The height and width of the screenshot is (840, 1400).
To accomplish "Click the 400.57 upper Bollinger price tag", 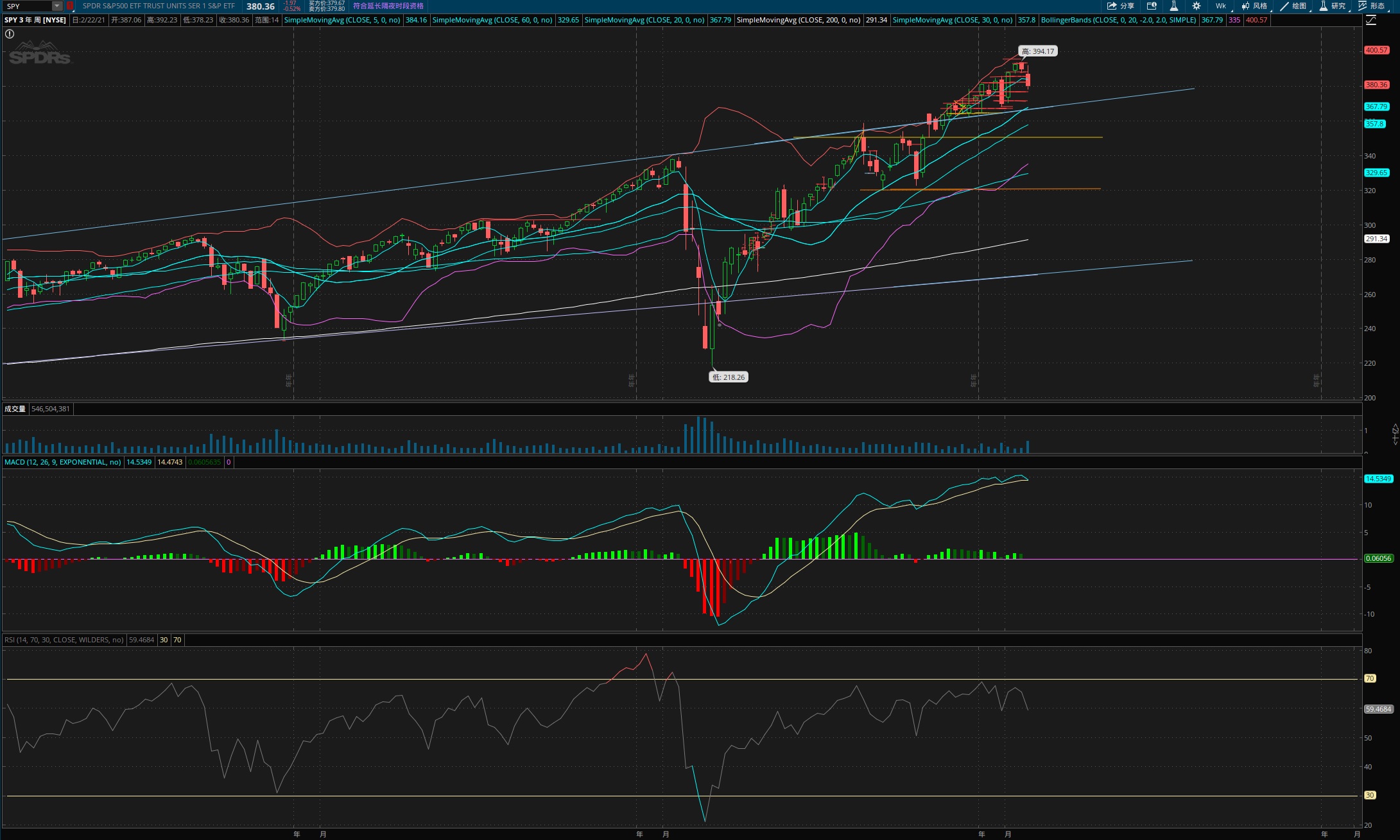I will (x=1376, y=50).
